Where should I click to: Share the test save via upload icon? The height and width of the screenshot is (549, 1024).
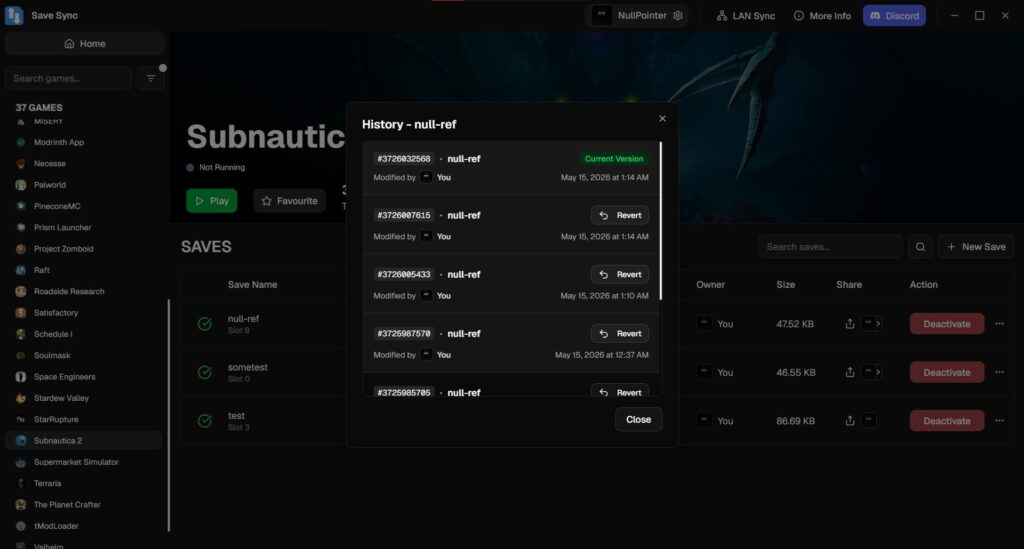pyautogui.click(x=850, y=420)
